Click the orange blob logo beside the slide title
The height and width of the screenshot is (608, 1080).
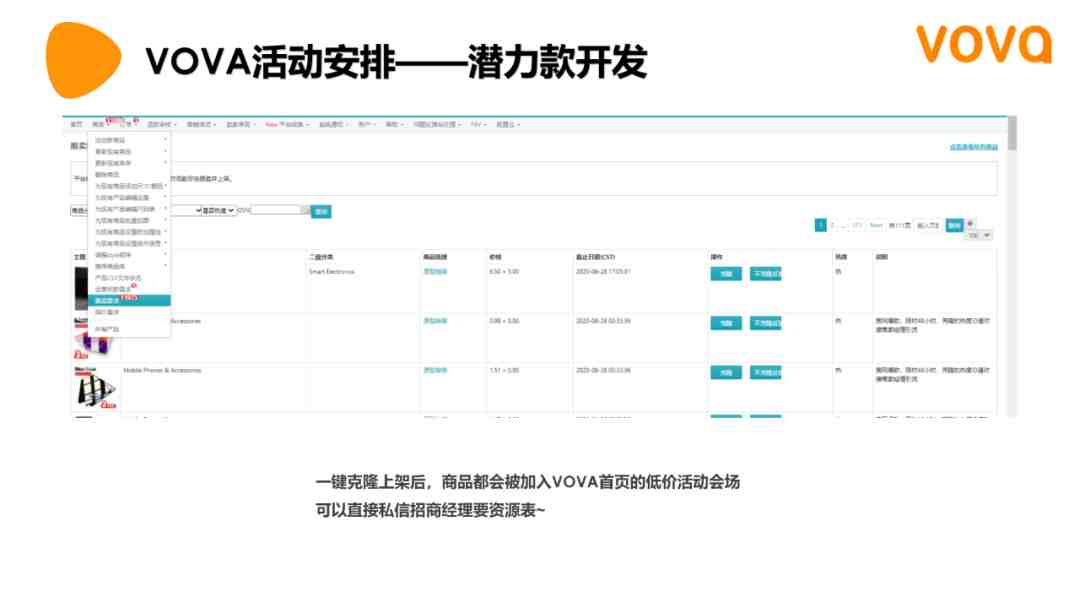[x=84, y=59]
